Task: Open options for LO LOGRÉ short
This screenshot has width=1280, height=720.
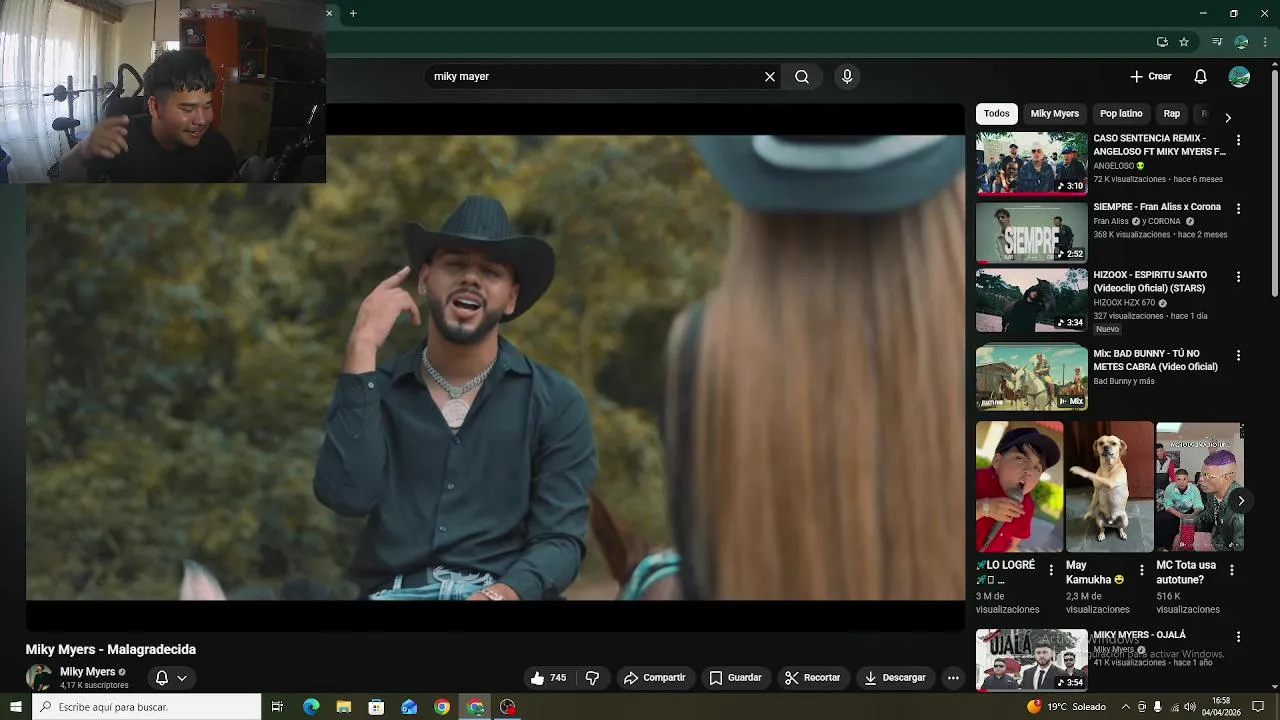Action: coord(1050,570)
